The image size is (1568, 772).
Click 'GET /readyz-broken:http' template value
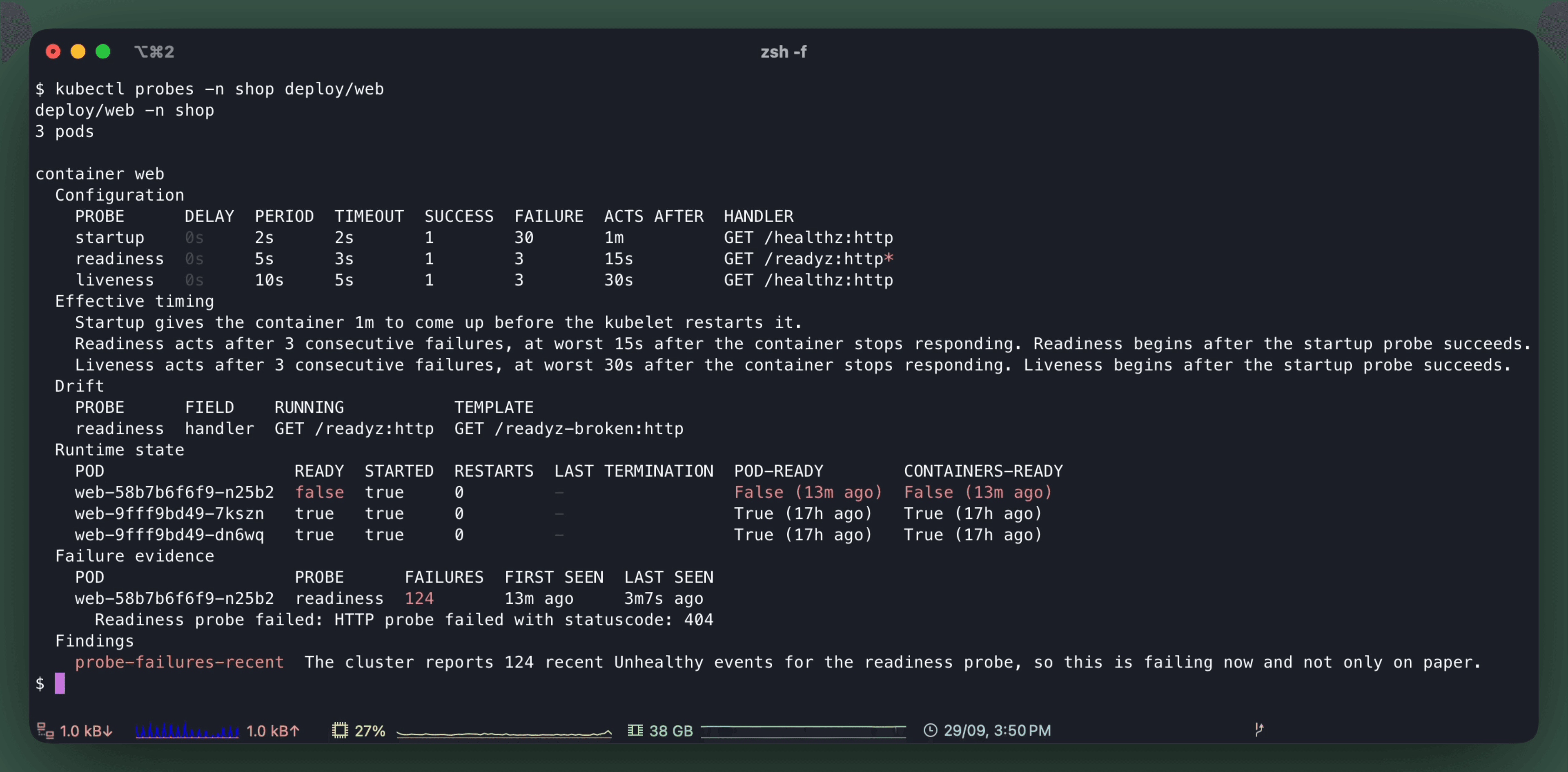click(568, 428)
